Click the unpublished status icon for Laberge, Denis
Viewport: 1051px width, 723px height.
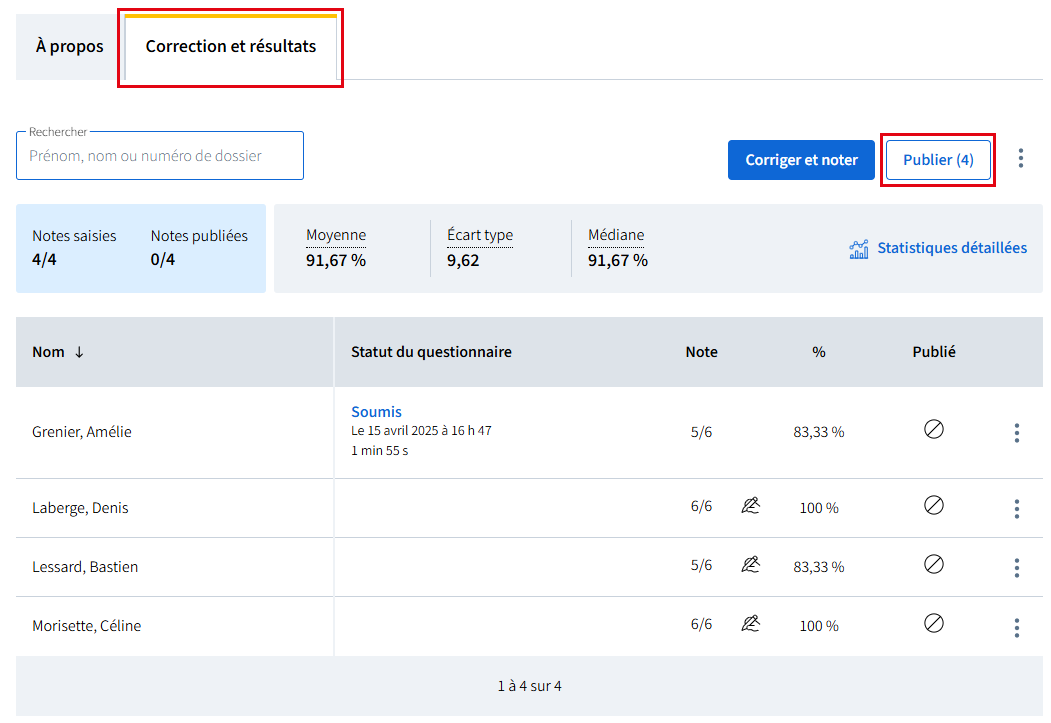click(933, 506)
